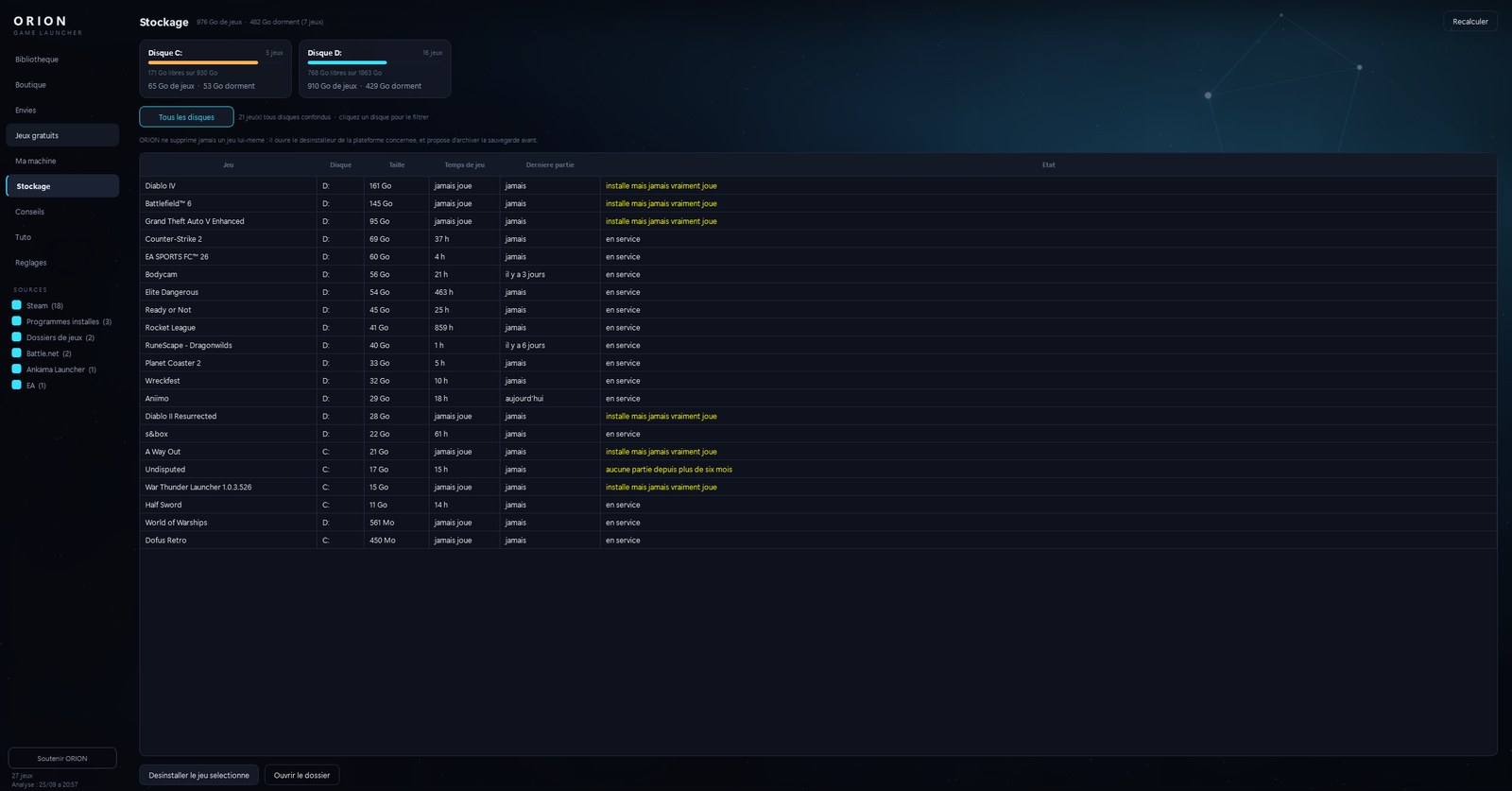
Task: Select the A Way Out row
Action: point(818,452)
